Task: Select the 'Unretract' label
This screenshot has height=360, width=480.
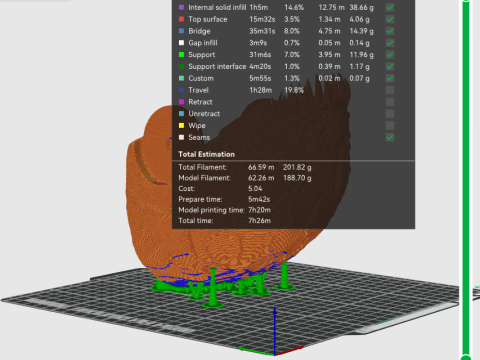Action: tap(204, 114)
